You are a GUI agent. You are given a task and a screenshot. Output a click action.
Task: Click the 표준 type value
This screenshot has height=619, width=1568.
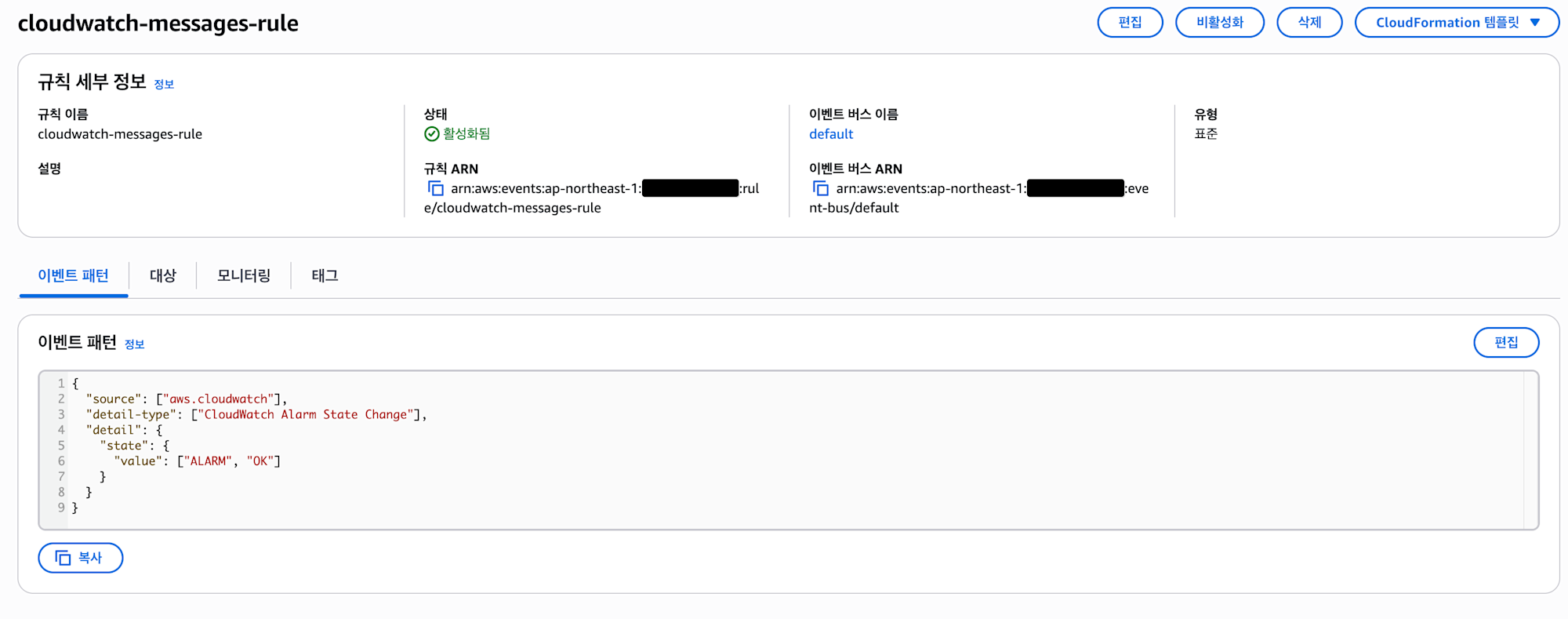1206,134
